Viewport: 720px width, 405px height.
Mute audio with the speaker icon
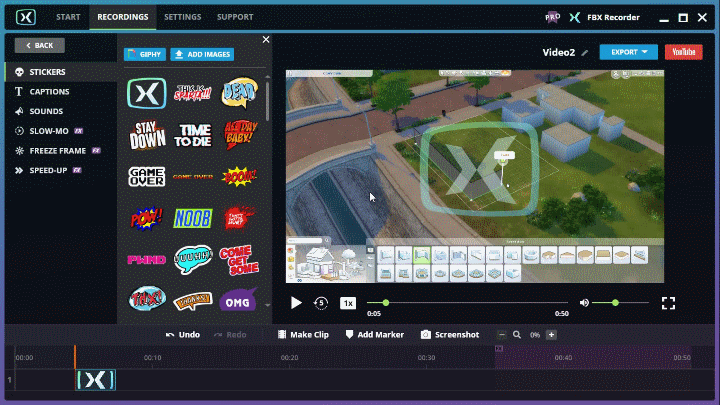pyautogui.click(x=584, y=303)
